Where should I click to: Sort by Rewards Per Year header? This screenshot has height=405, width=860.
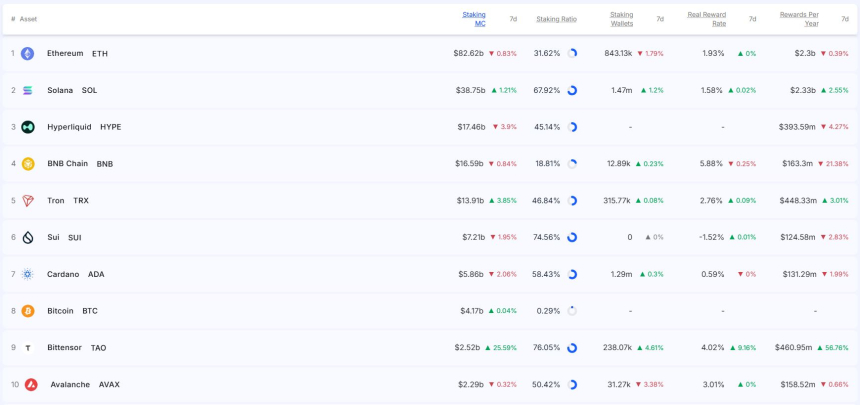(x=799, y=18)
